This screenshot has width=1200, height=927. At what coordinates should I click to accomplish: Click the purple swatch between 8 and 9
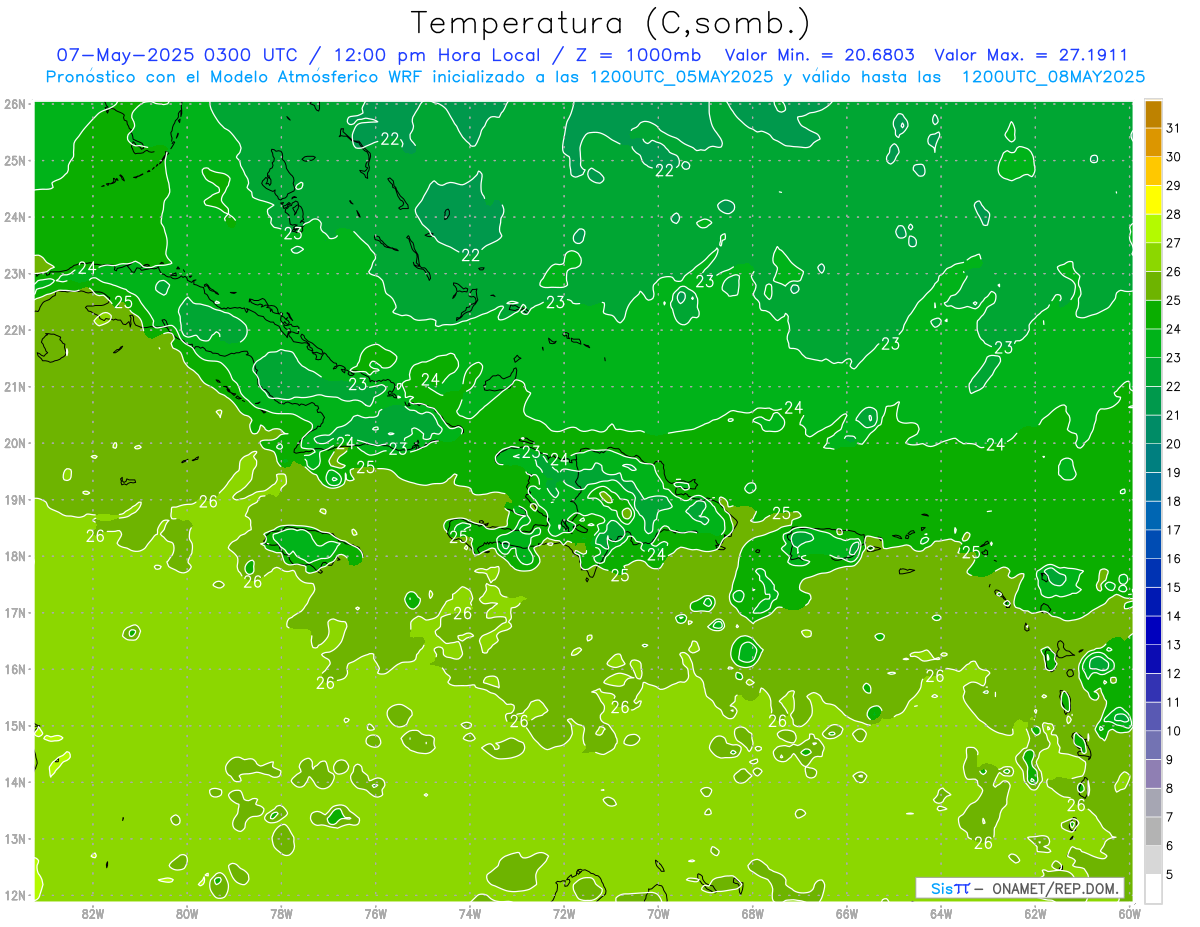pyautogui.click(x=1153, y=773)
